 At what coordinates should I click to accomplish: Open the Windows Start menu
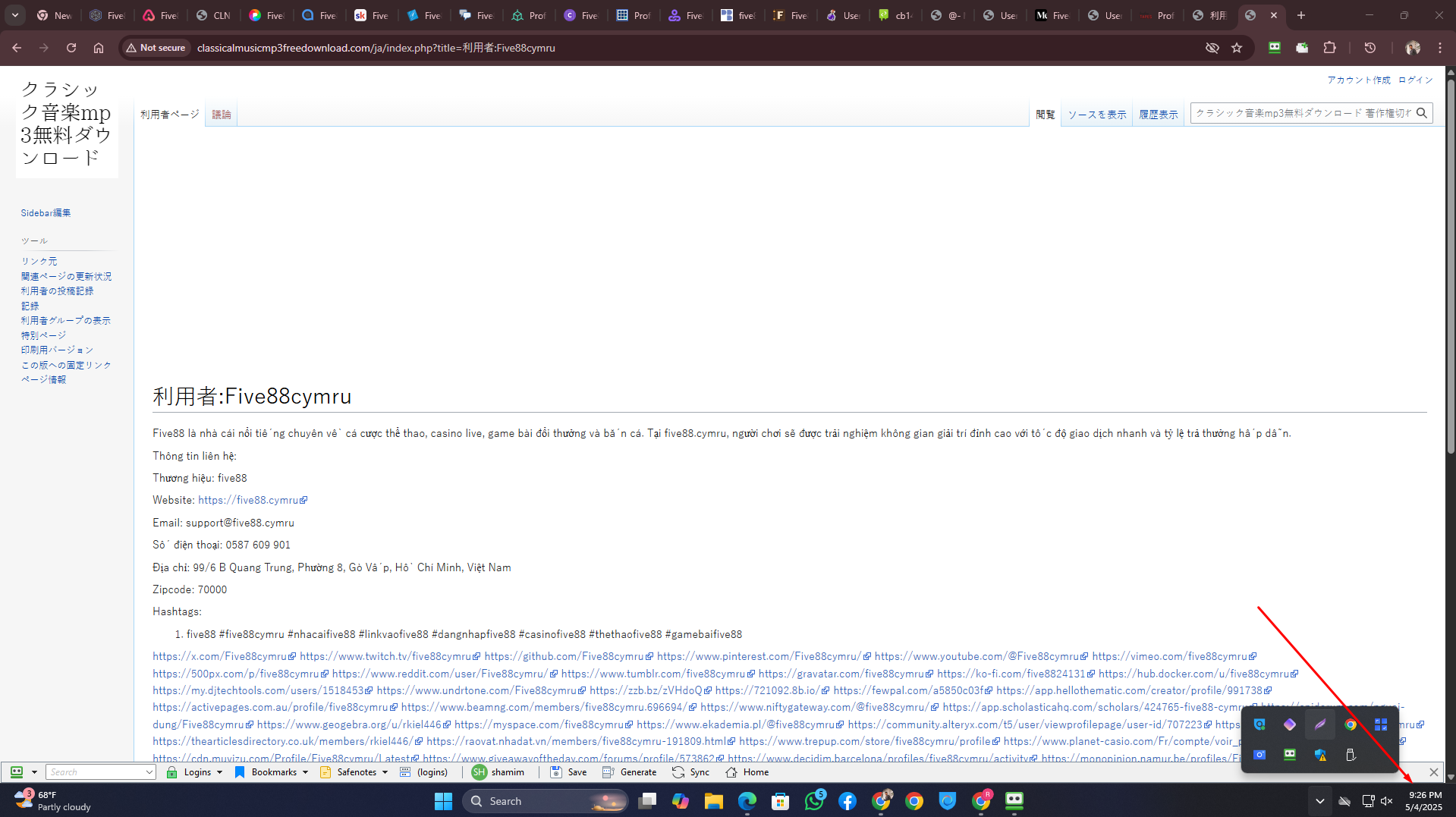(x=443, y=801)
